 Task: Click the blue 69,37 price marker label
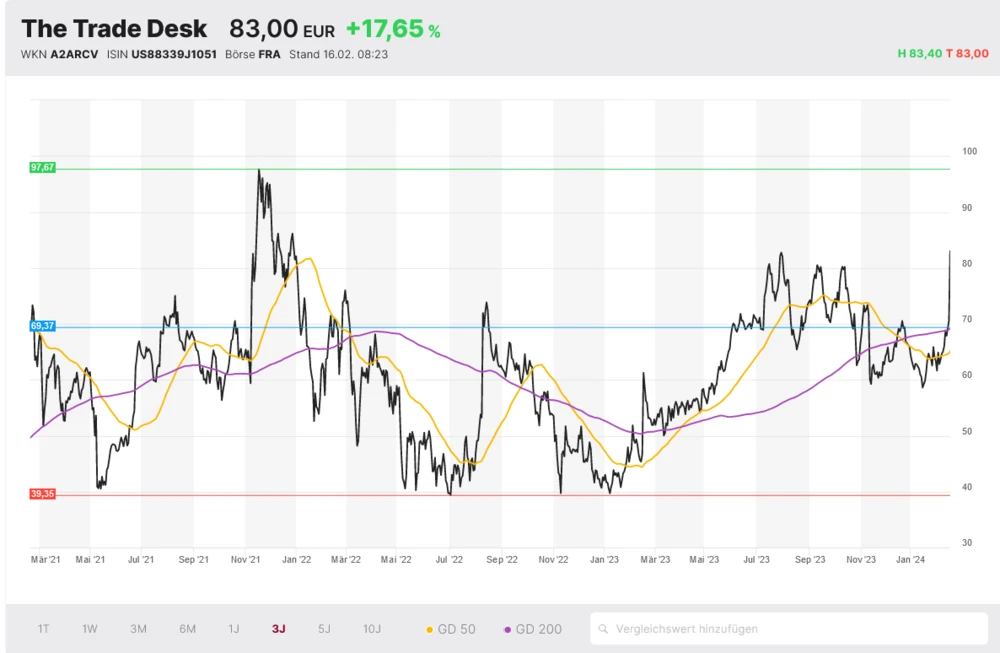point(42,326)
